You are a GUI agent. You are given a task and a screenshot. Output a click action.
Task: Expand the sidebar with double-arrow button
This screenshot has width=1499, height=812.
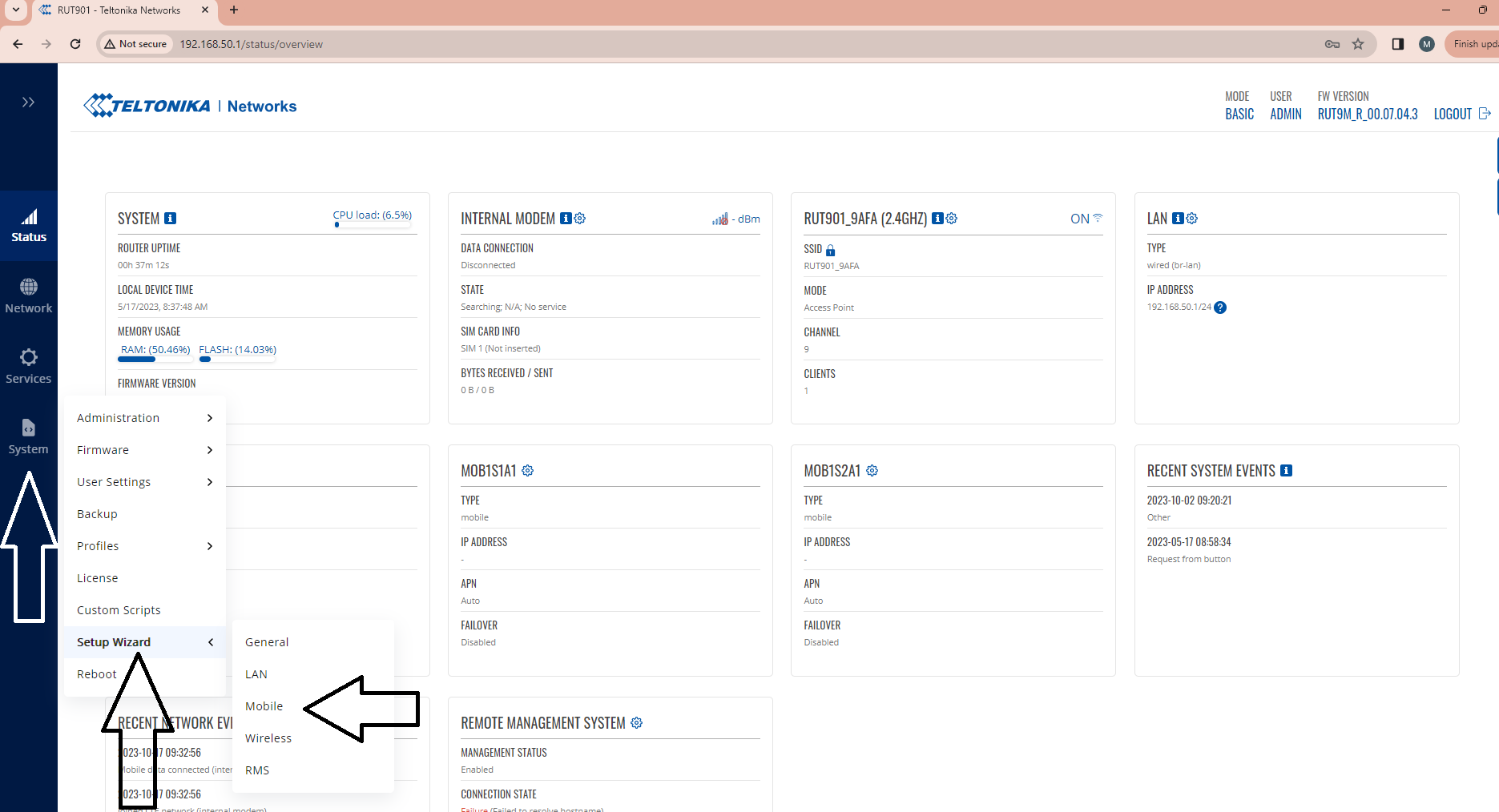[29, 102]
